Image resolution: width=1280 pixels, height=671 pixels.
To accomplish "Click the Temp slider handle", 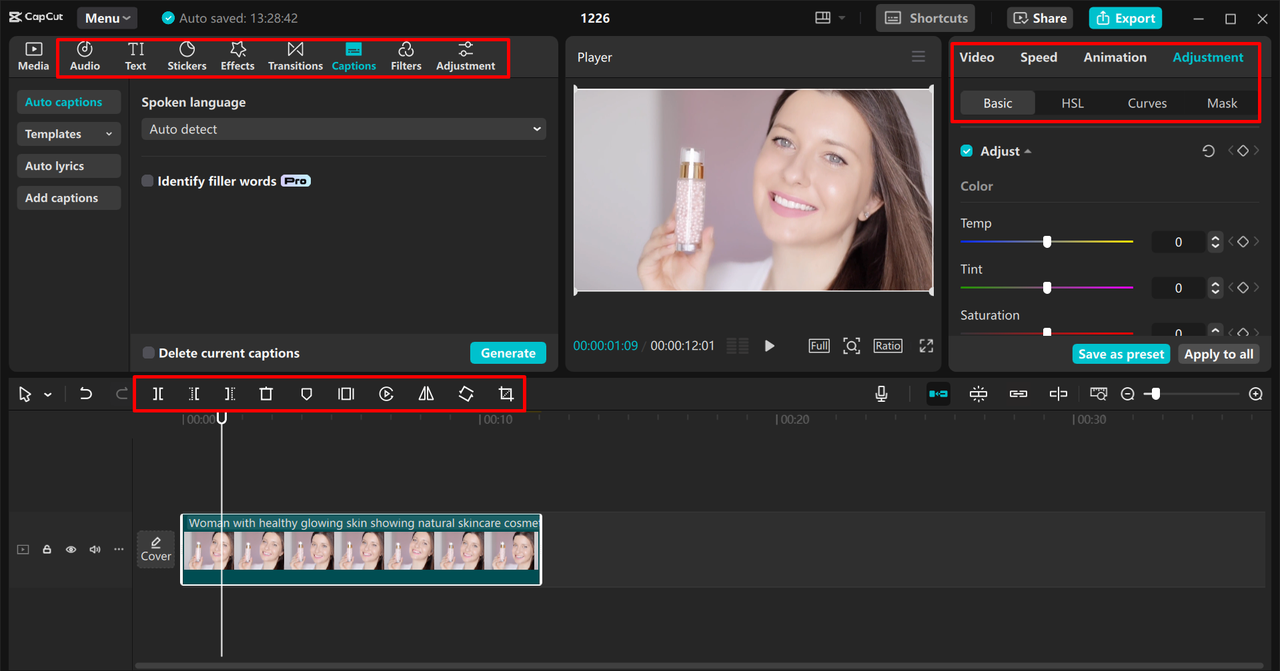I will click(1047, 242).
